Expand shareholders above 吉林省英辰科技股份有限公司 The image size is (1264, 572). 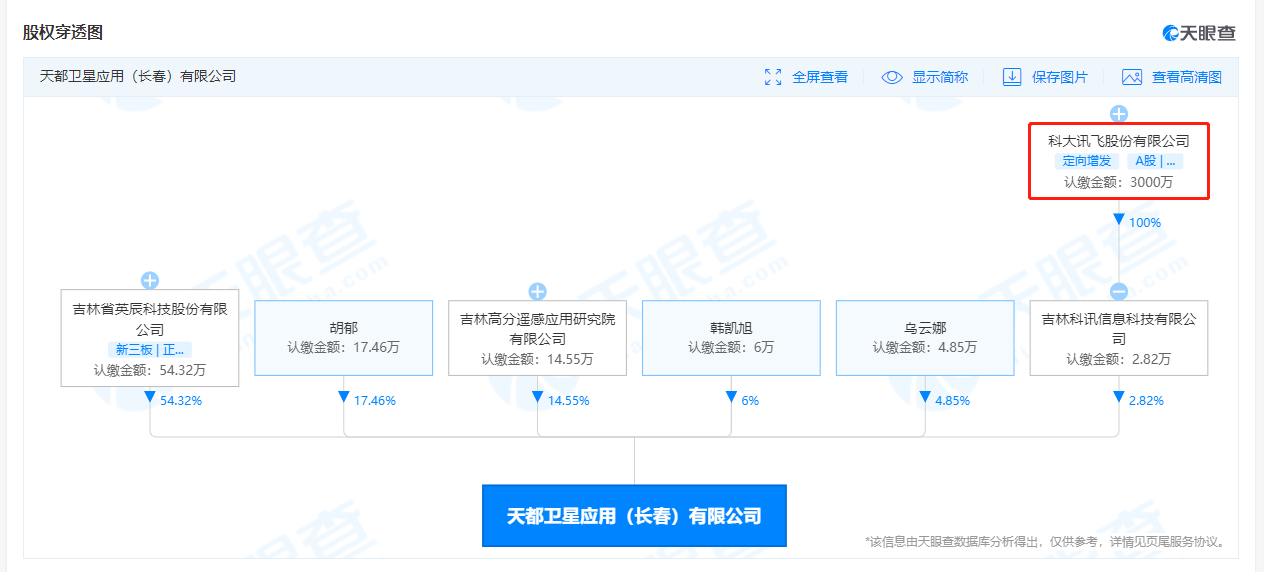click(x=150, y=281)
